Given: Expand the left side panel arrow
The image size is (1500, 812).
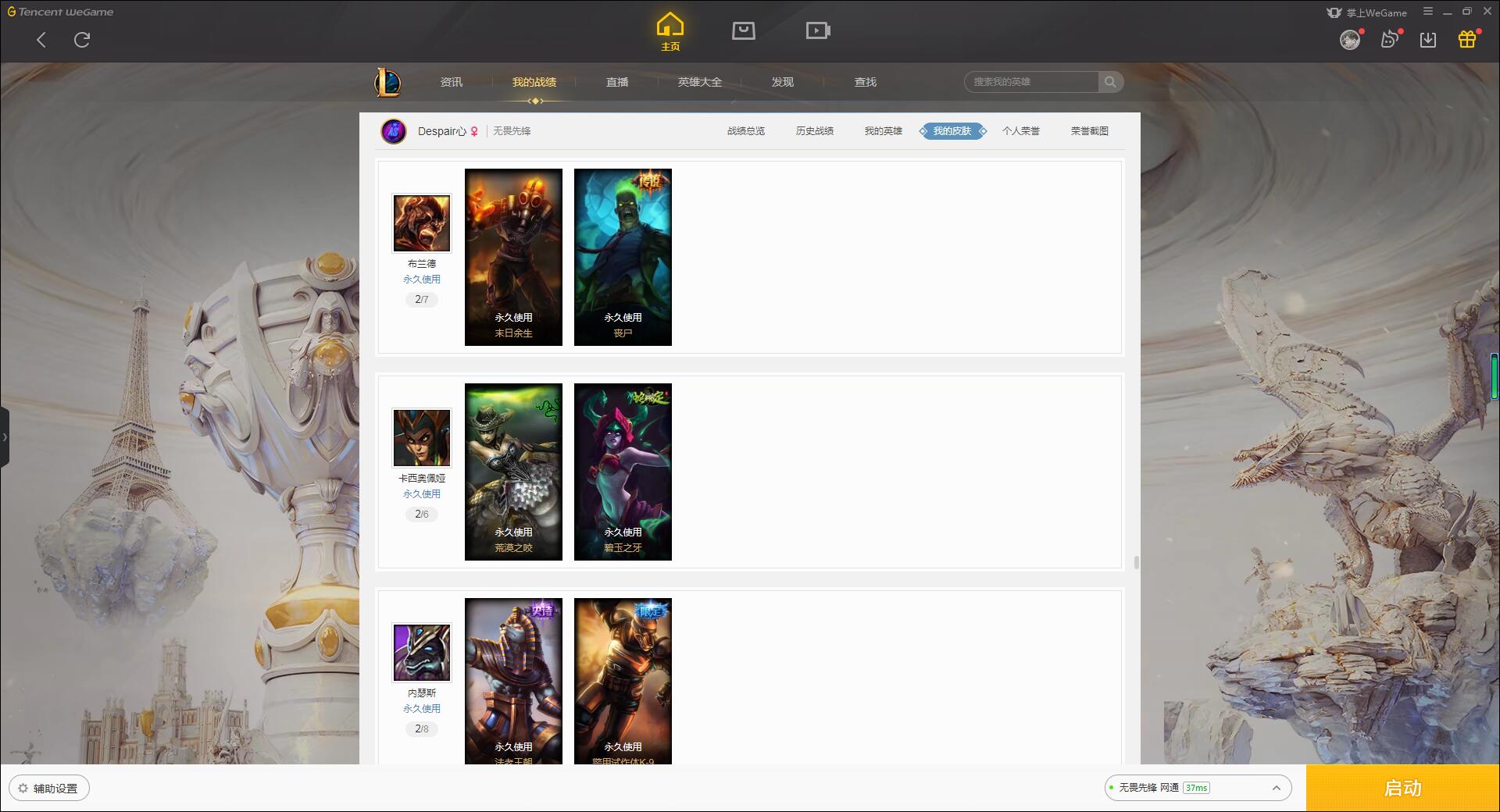Looking at the screenshot, I should 5,437.
